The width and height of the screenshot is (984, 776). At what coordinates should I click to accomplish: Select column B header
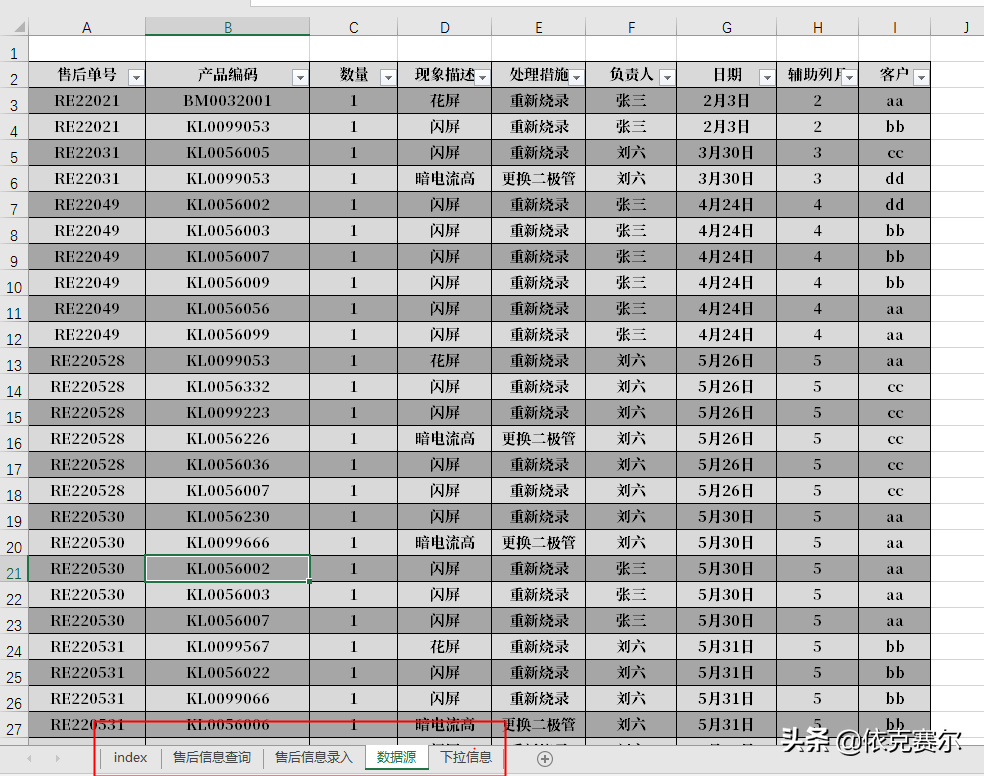tap(228, 28)
